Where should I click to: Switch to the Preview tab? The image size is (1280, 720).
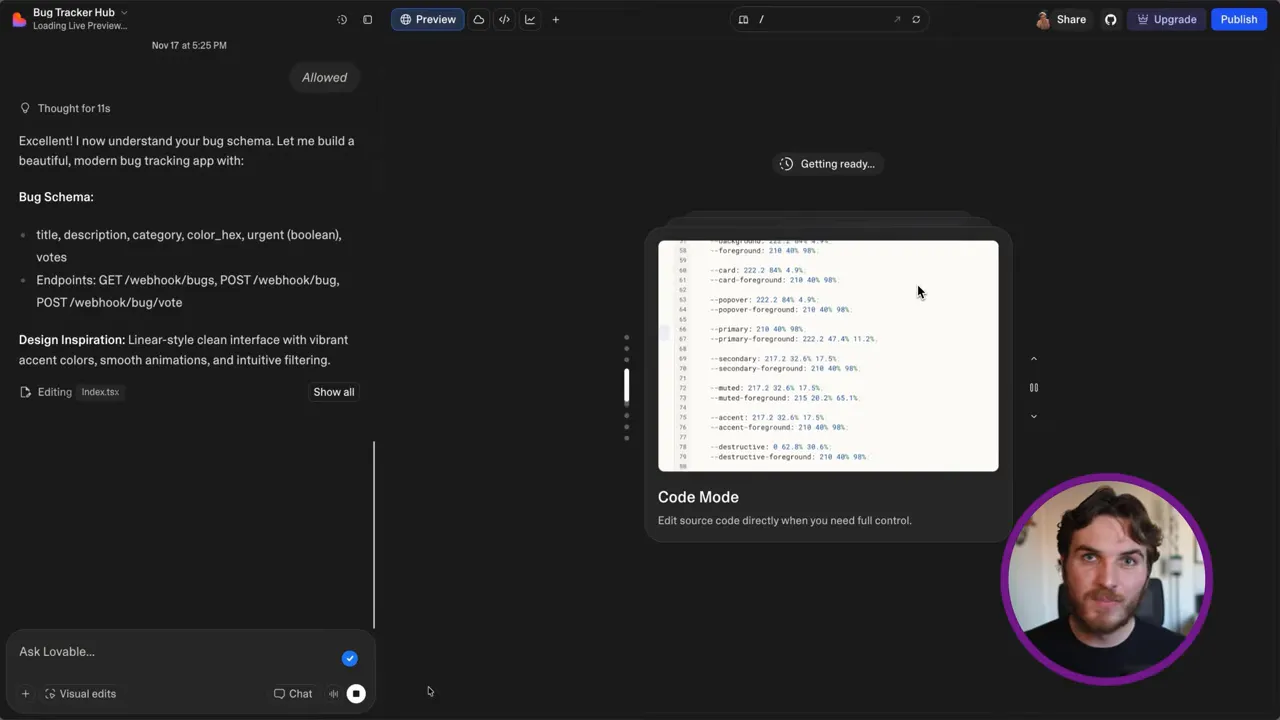click(x=428, y=19)
